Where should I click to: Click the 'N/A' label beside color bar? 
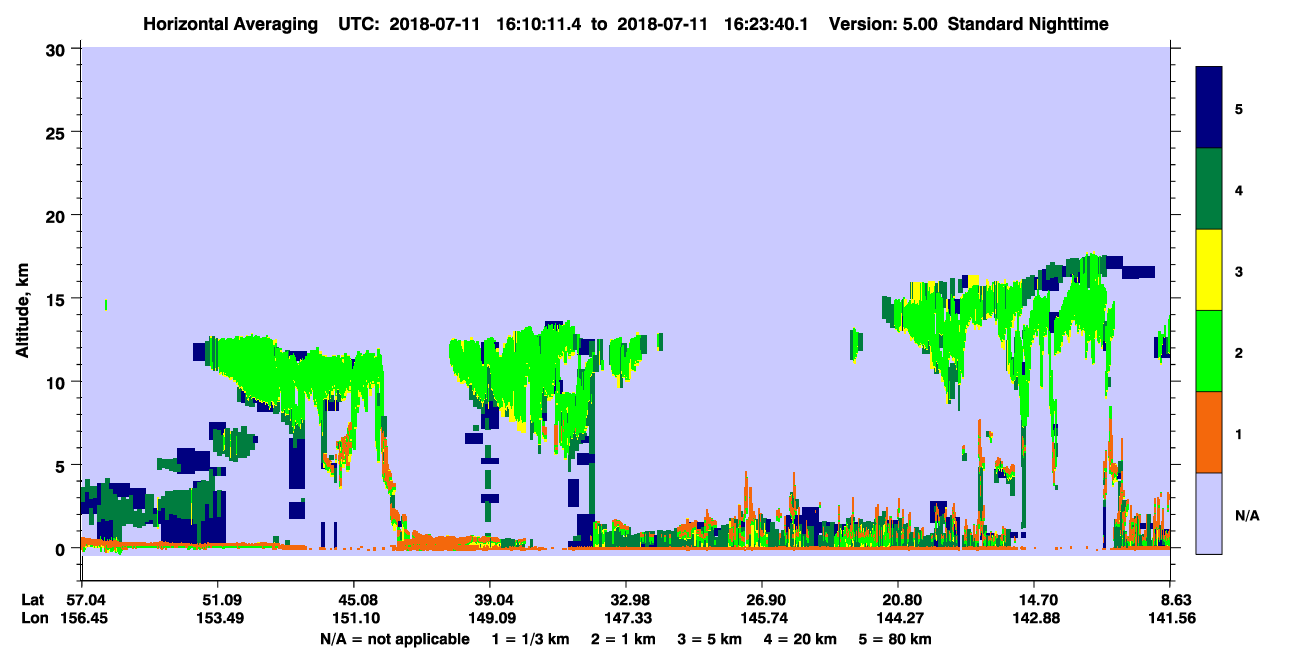[x=1247, y=515]
